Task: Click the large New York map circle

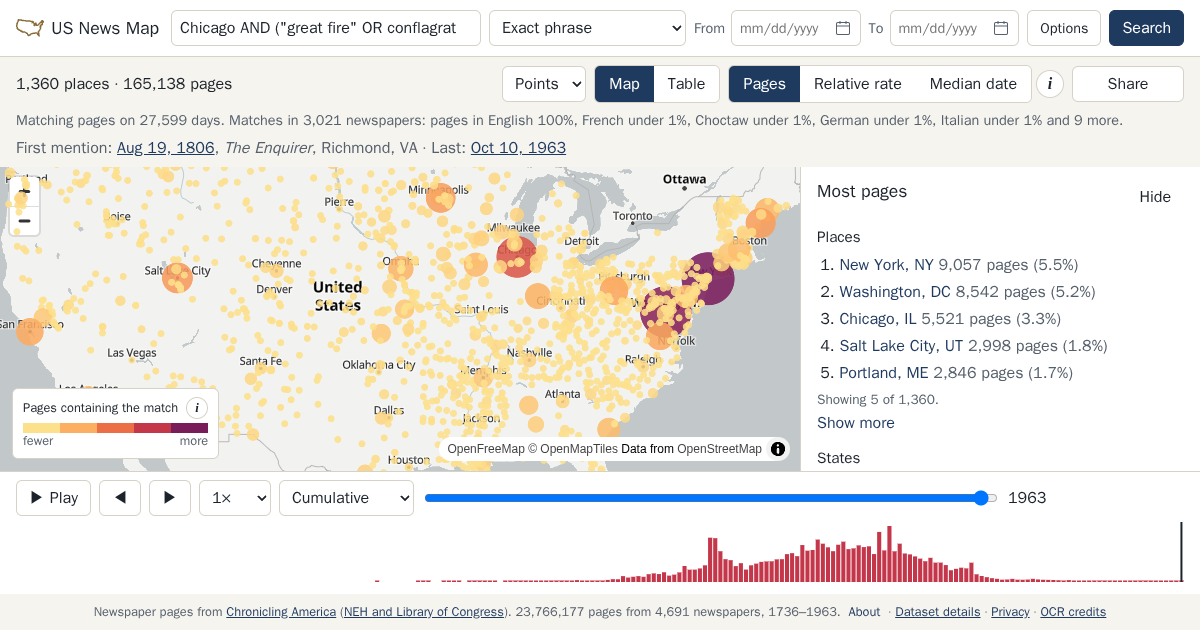Action: (x=708, y=278)
